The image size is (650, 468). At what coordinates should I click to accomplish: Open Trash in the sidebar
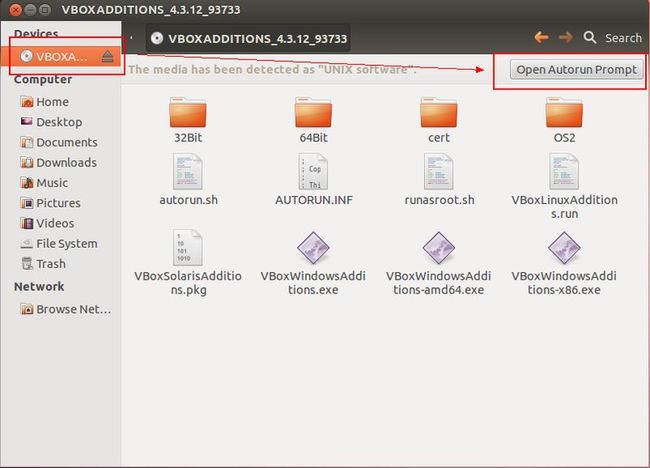[61, 264]
